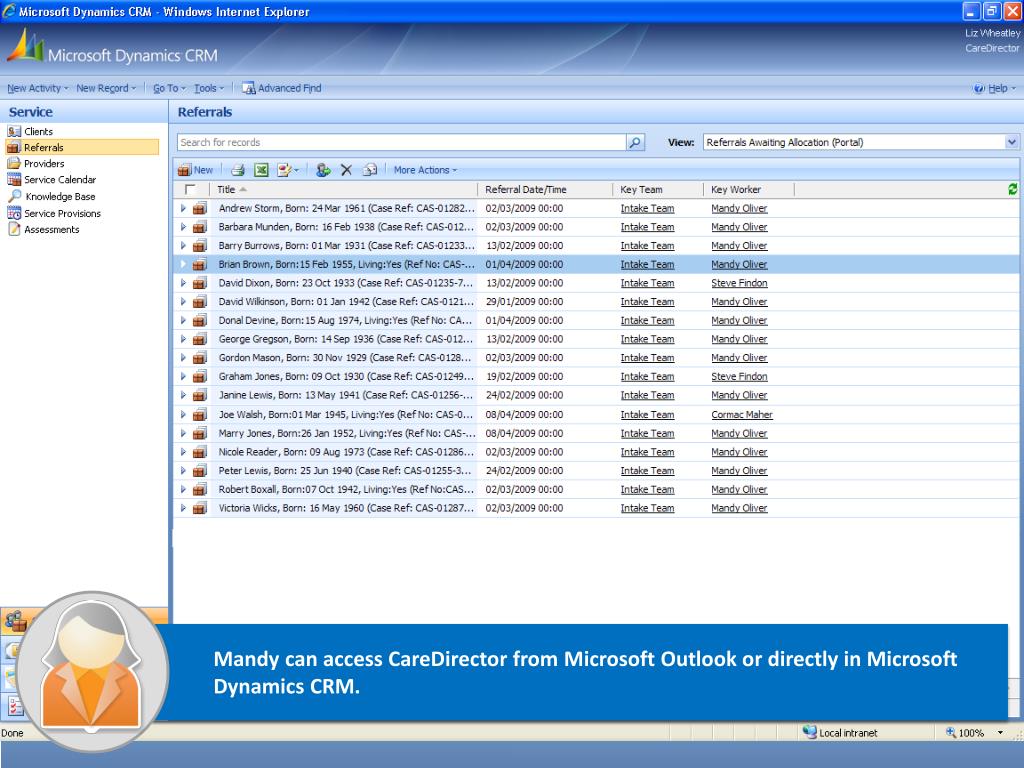The height and width of the screenshot is (768, 1024).
Task: Open Steve Findon link on Graham Jones row
Action: click(739, 377)
